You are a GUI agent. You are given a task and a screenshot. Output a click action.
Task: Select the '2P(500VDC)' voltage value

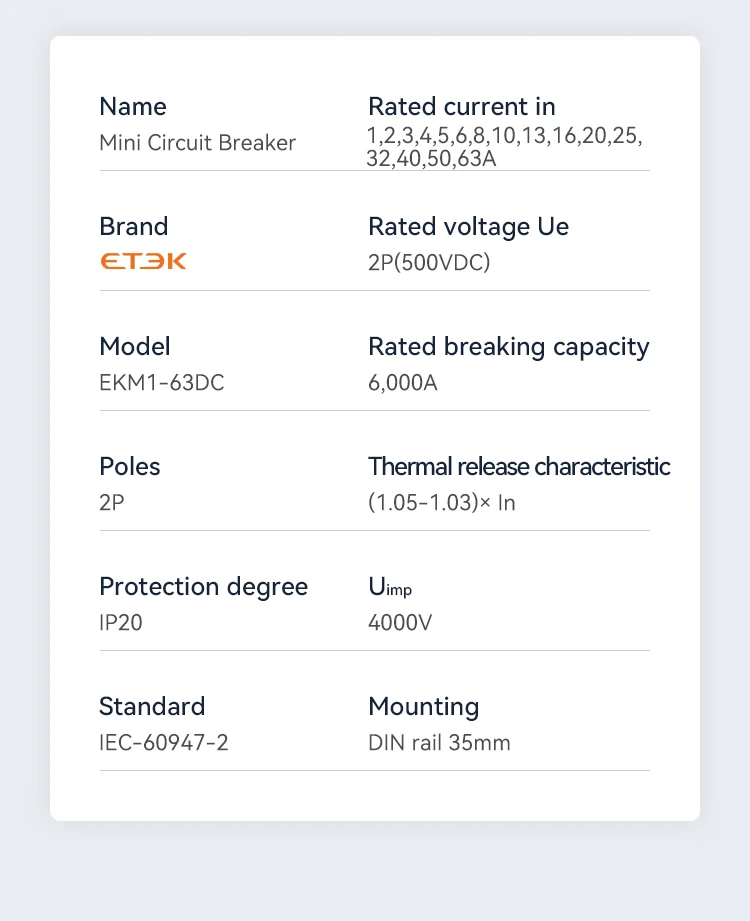pyautogui.click(x=429, y=263)
